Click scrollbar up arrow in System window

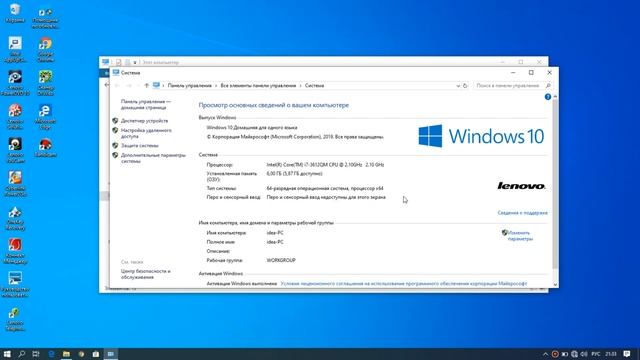555,96
